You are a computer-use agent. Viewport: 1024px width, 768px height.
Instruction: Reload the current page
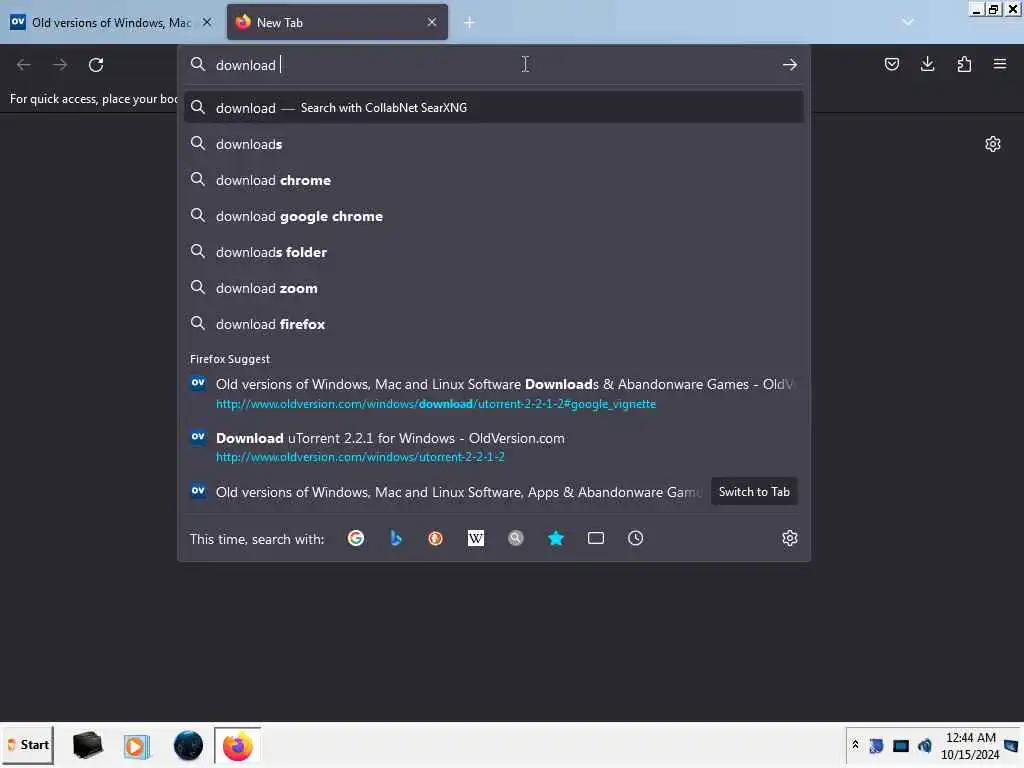click(96, 65)
